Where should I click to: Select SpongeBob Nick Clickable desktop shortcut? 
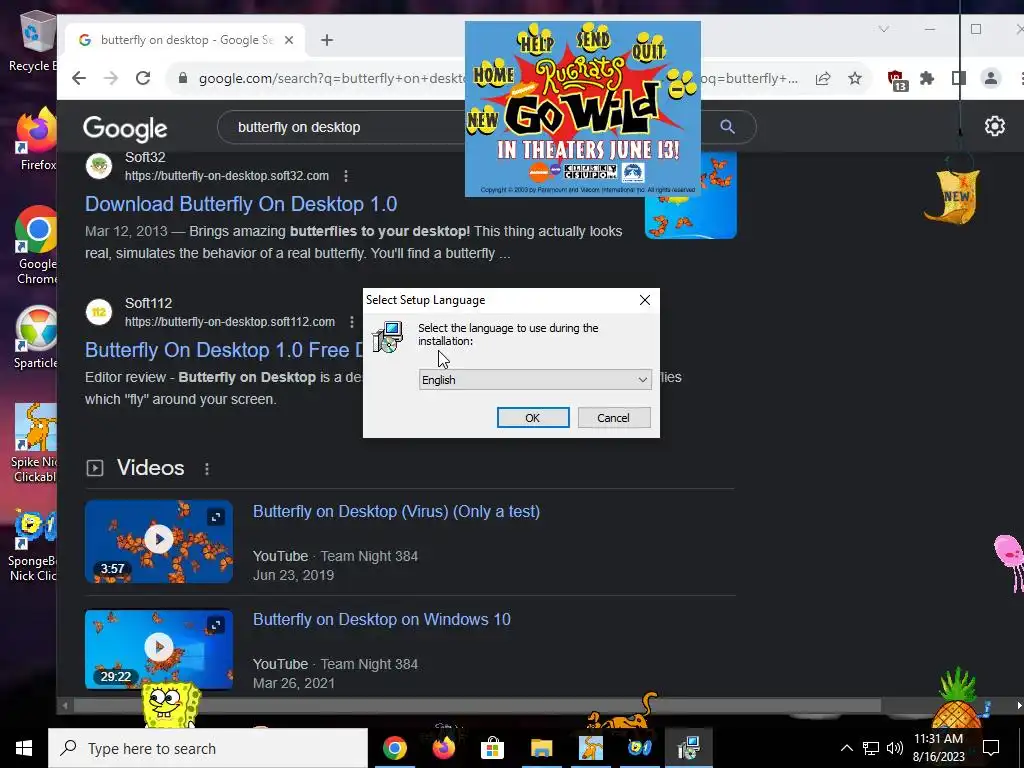coord(34,545)
